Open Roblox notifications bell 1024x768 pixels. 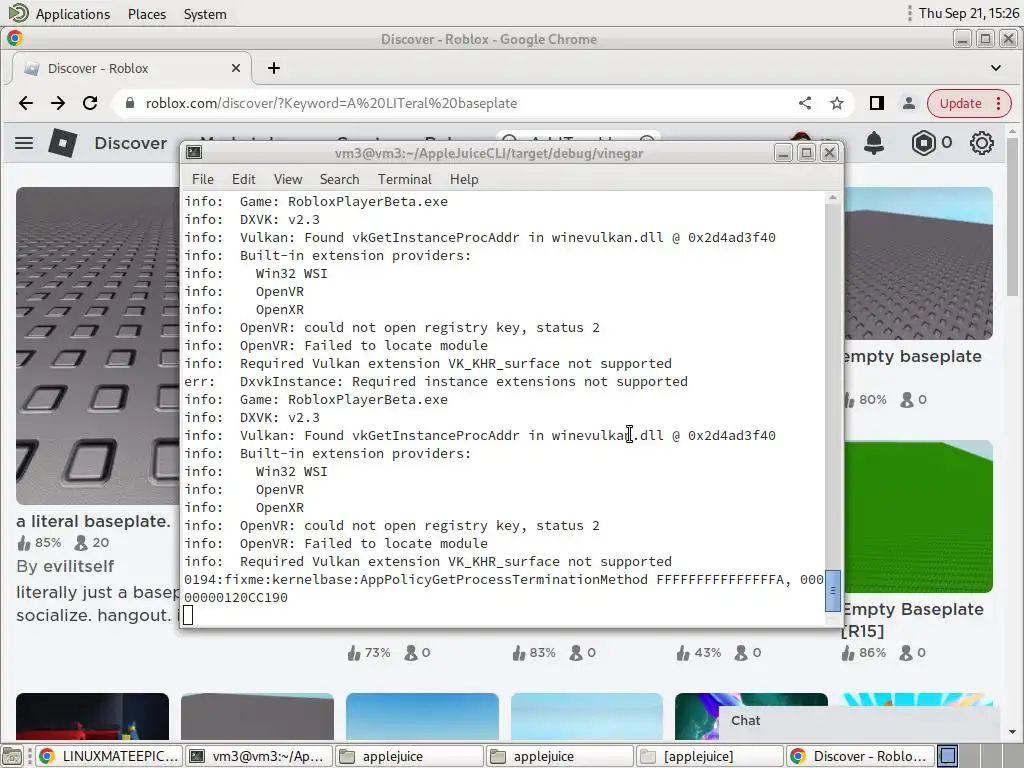click(x=874, y=143)
